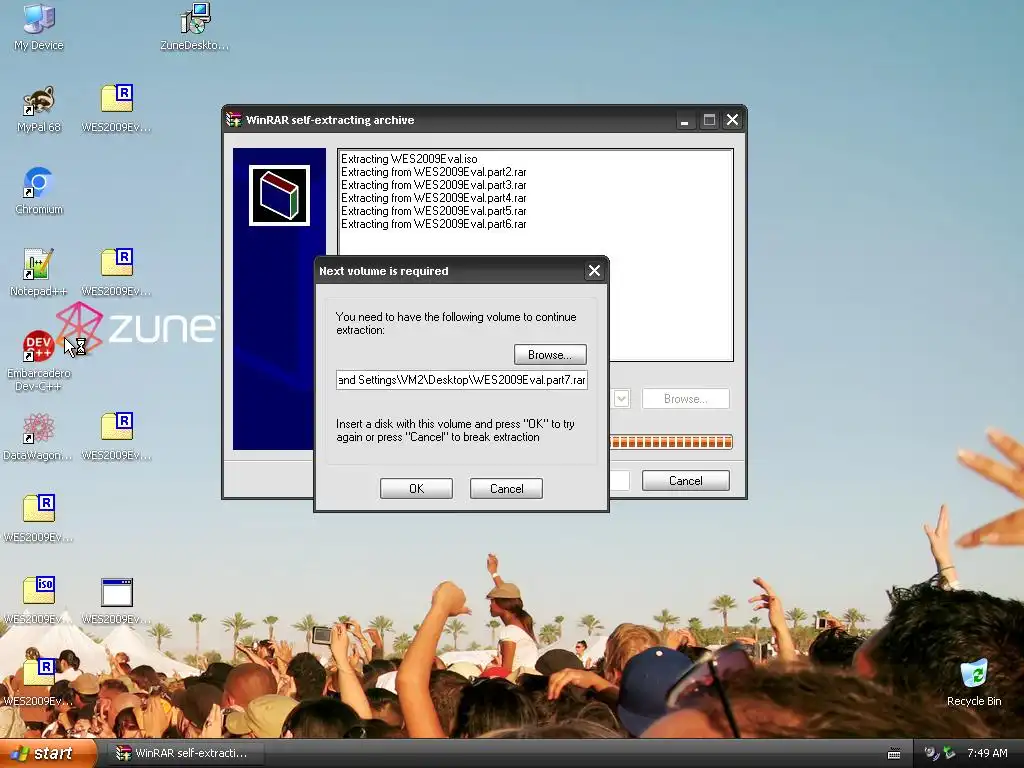This screenshot has height=768, width=1024.
Task: Expand the destination folder dropdown arrow
Action: (x=622, y=398)
